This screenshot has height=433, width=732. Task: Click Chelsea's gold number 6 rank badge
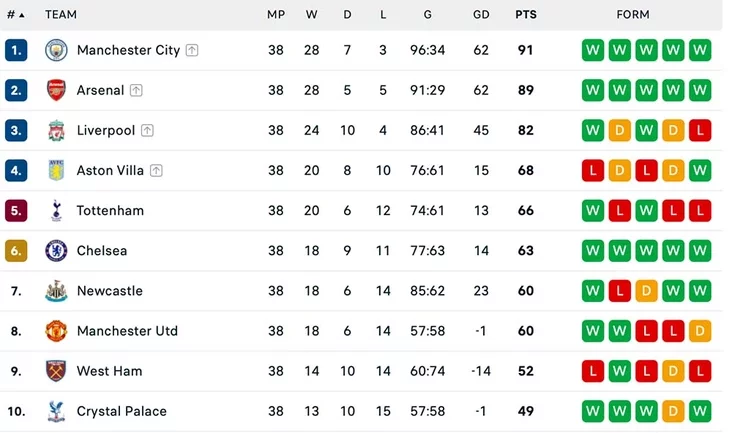pos(16,251)
